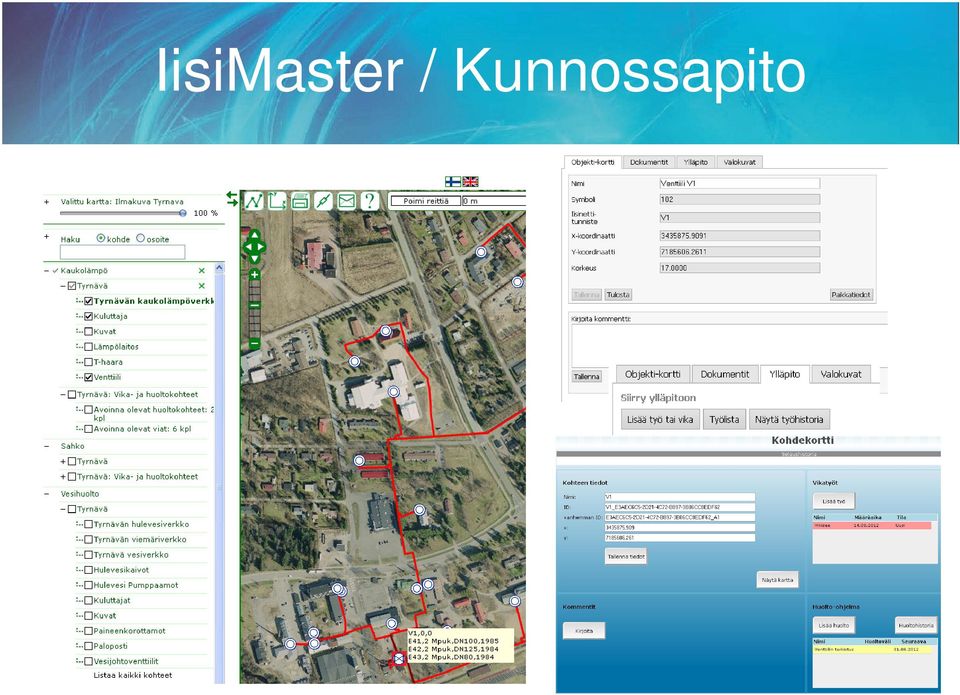Uncheck the Venttiili layer
The height and width of the screenshot is (695, 960).
click(x=88, y=377)
